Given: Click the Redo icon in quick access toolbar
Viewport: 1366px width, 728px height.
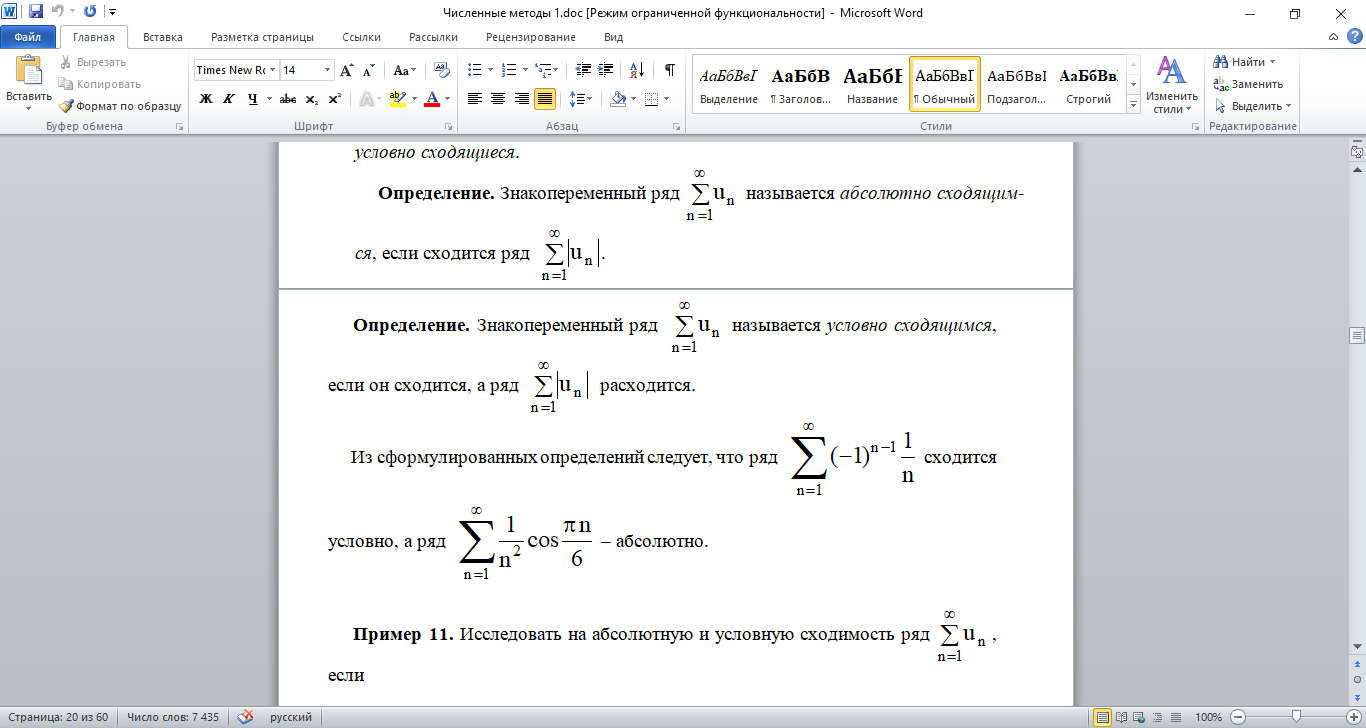Looking at the screenshot, I should (90, 13).
